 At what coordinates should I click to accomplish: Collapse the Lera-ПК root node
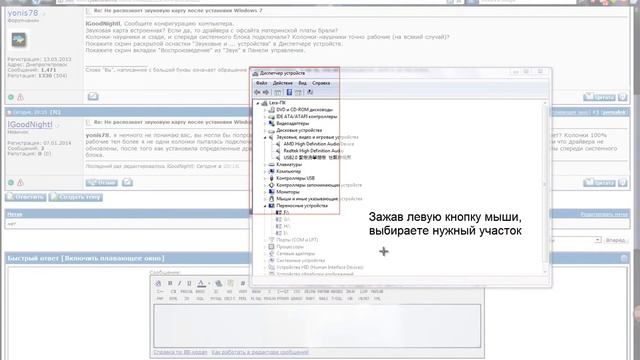(x=258, y=103)
